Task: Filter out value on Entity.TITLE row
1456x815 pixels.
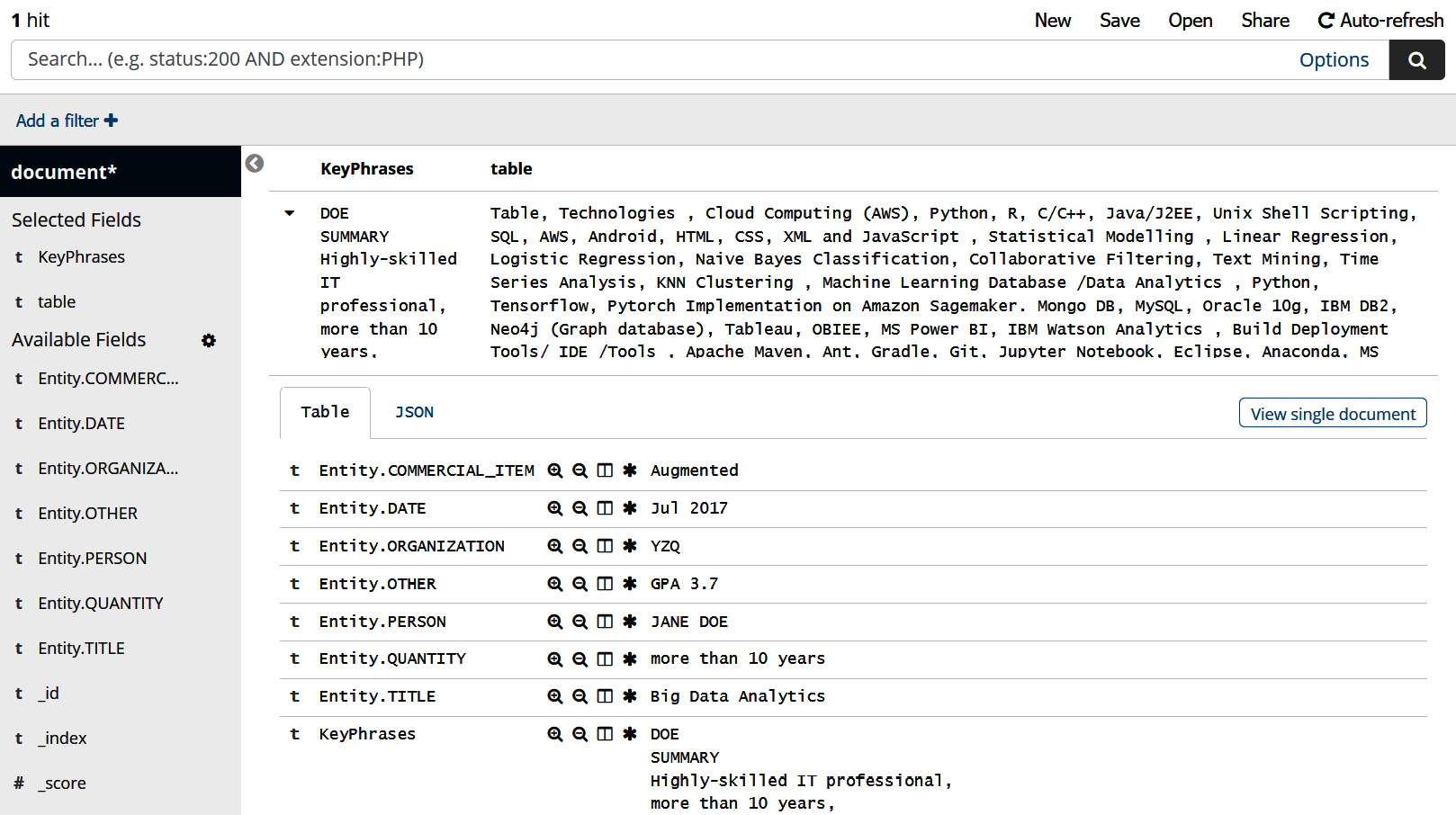Action: [x=580, y=696]
